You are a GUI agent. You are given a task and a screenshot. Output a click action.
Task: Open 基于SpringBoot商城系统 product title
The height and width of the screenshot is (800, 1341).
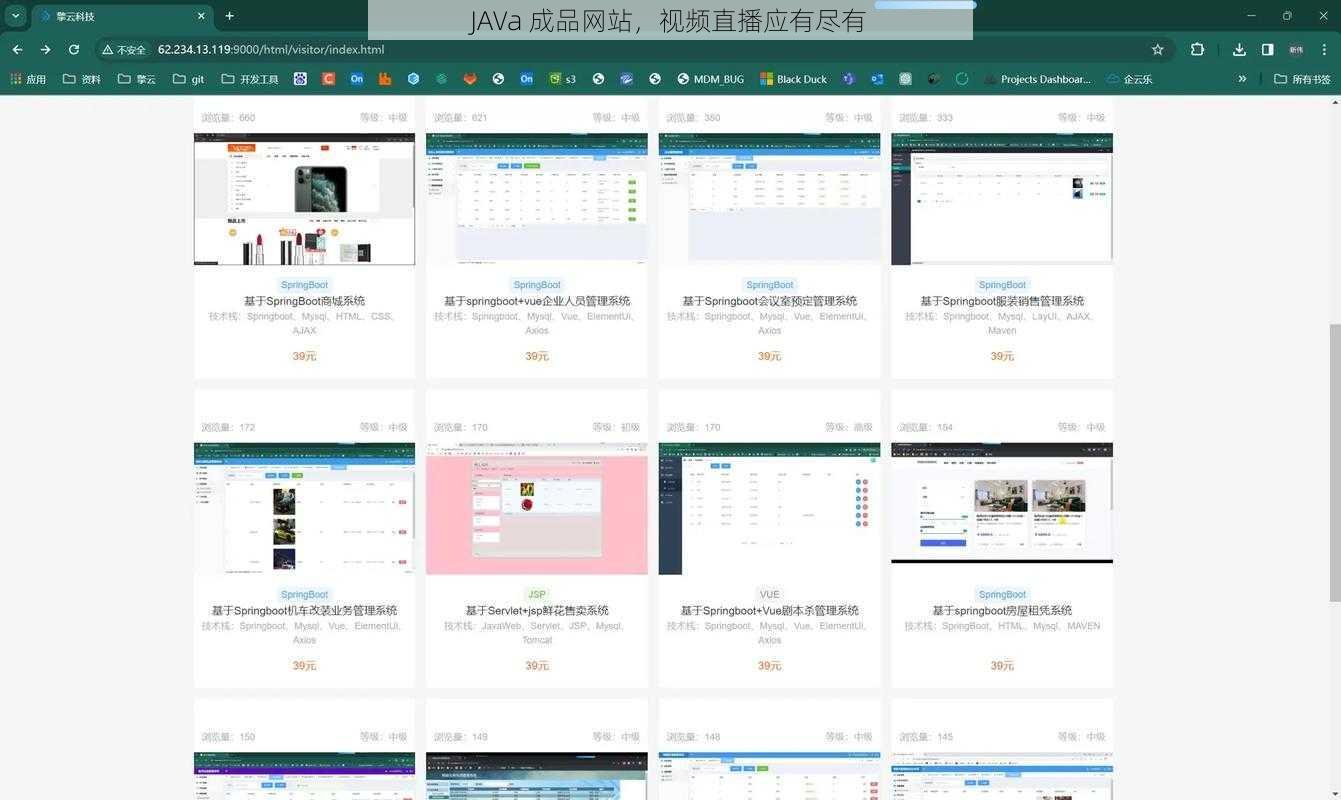tap(304, 301)
